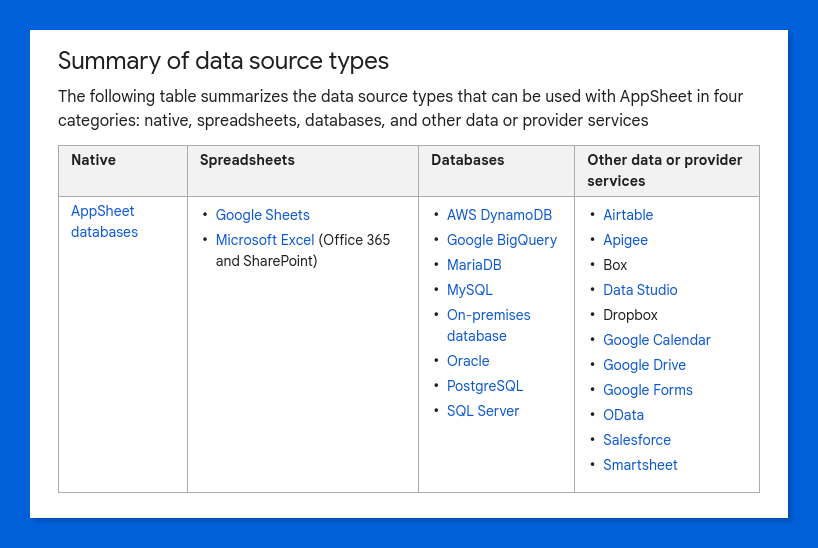Select the Google Drive link

click(644, 365)
